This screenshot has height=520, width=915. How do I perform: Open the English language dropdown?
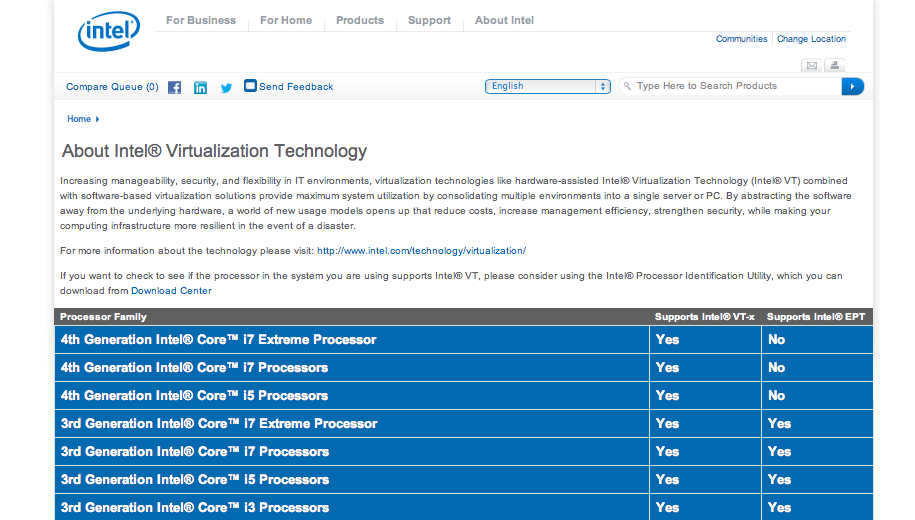pos(547,86)
